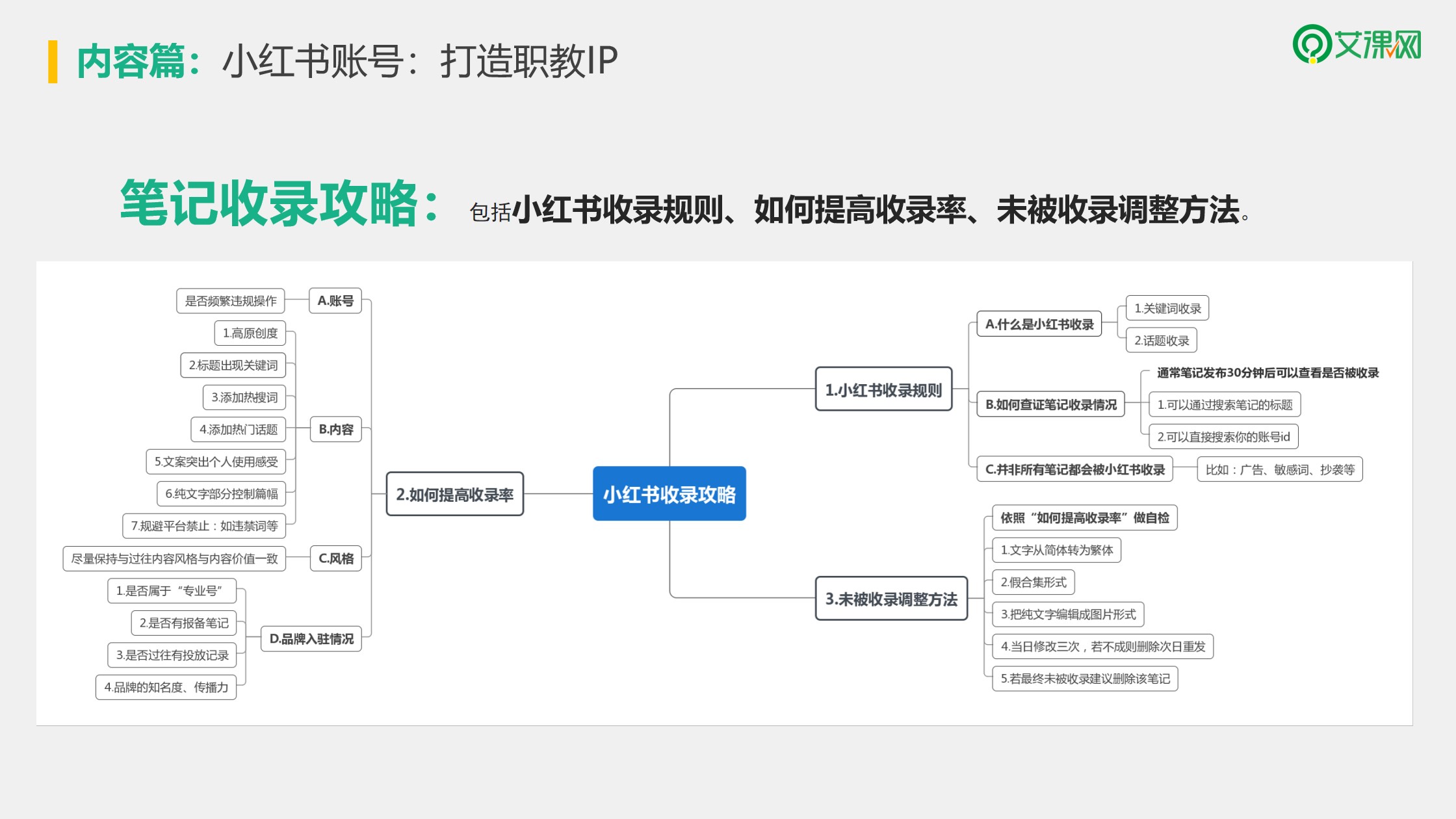
Task: Select leaf 1.关键词收录
Action: pos(1167,308)
